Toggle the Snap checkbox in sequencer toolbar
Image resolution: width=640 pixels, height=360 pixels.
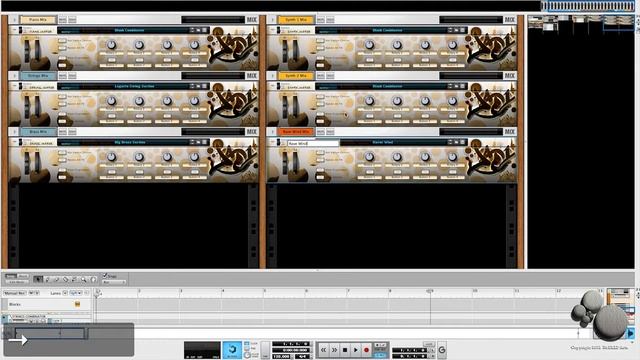[105, 276]
